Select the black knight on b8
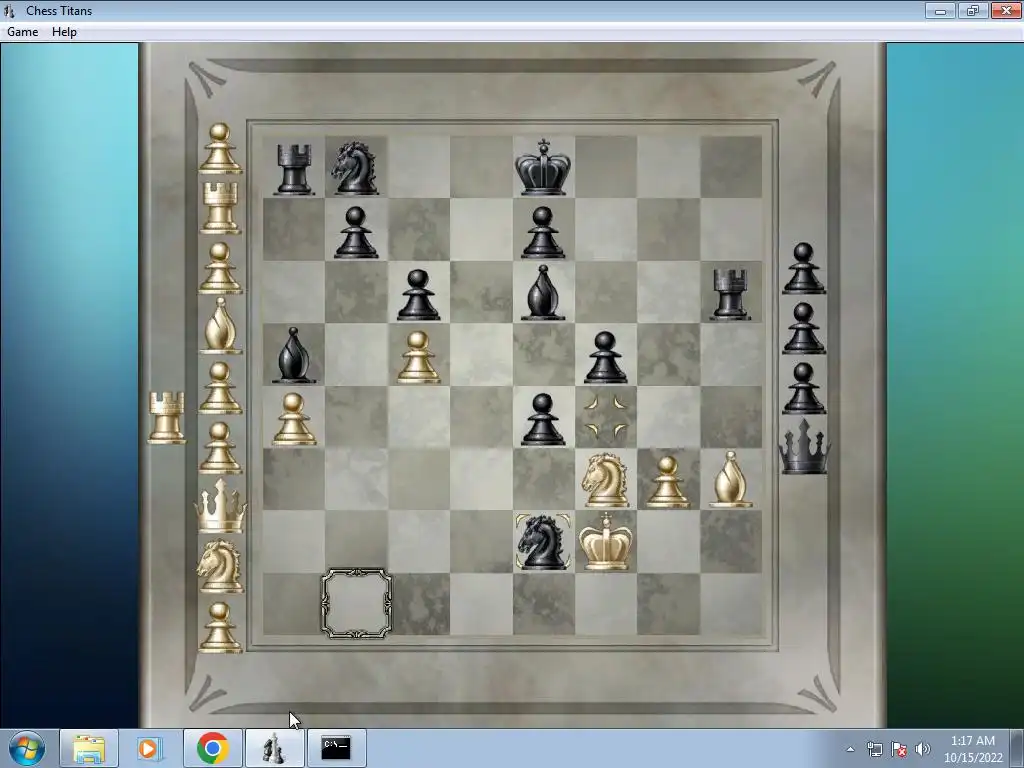1024x768 pixels. (x=355, y=168)
